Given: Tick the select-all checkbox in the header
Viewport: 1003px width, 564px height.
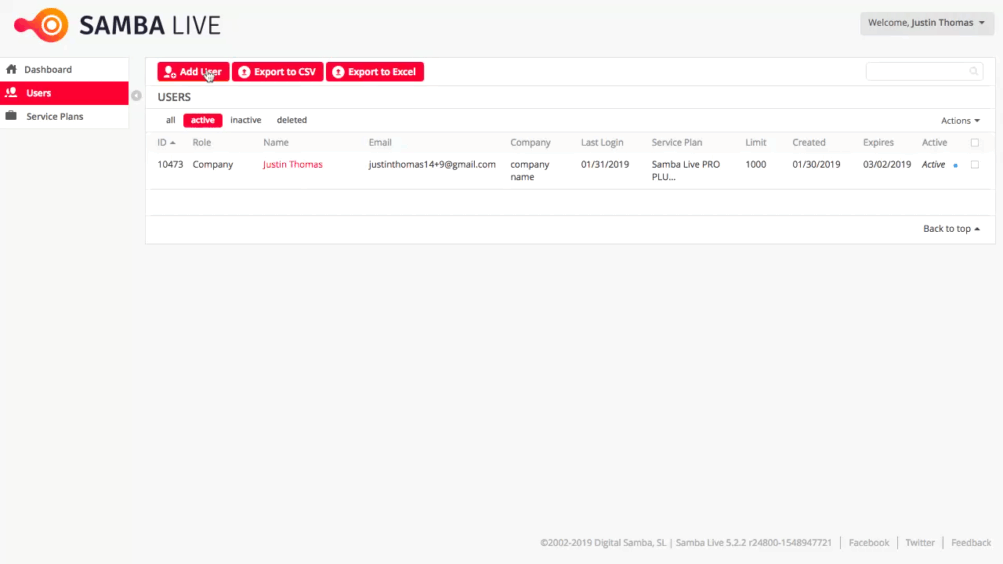Looking at the screenshot, I should click(975, 143).
